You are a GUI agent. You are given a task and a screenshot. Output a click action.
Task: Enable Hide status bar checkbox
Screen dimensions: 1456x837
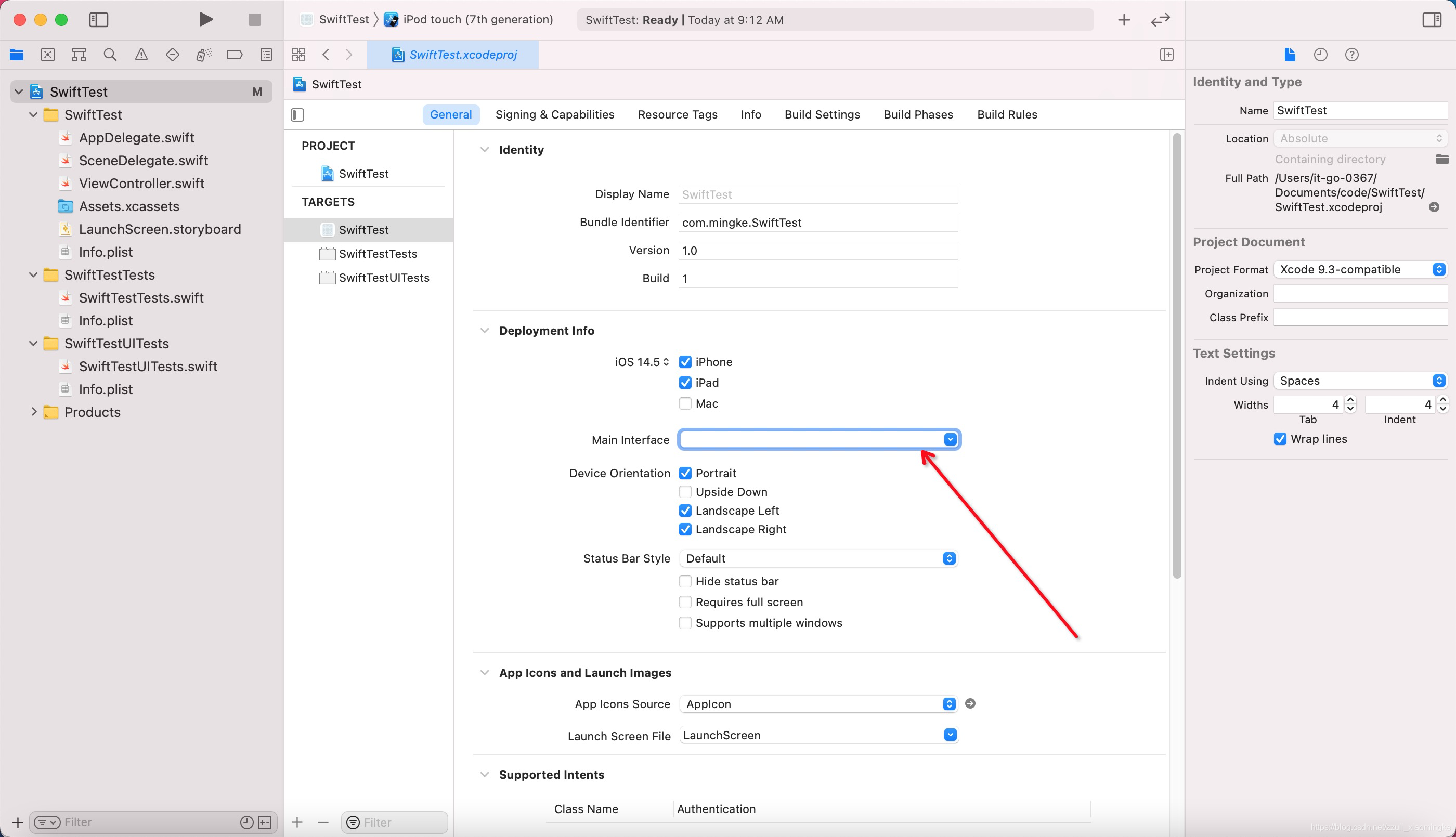tap(685, 581)
